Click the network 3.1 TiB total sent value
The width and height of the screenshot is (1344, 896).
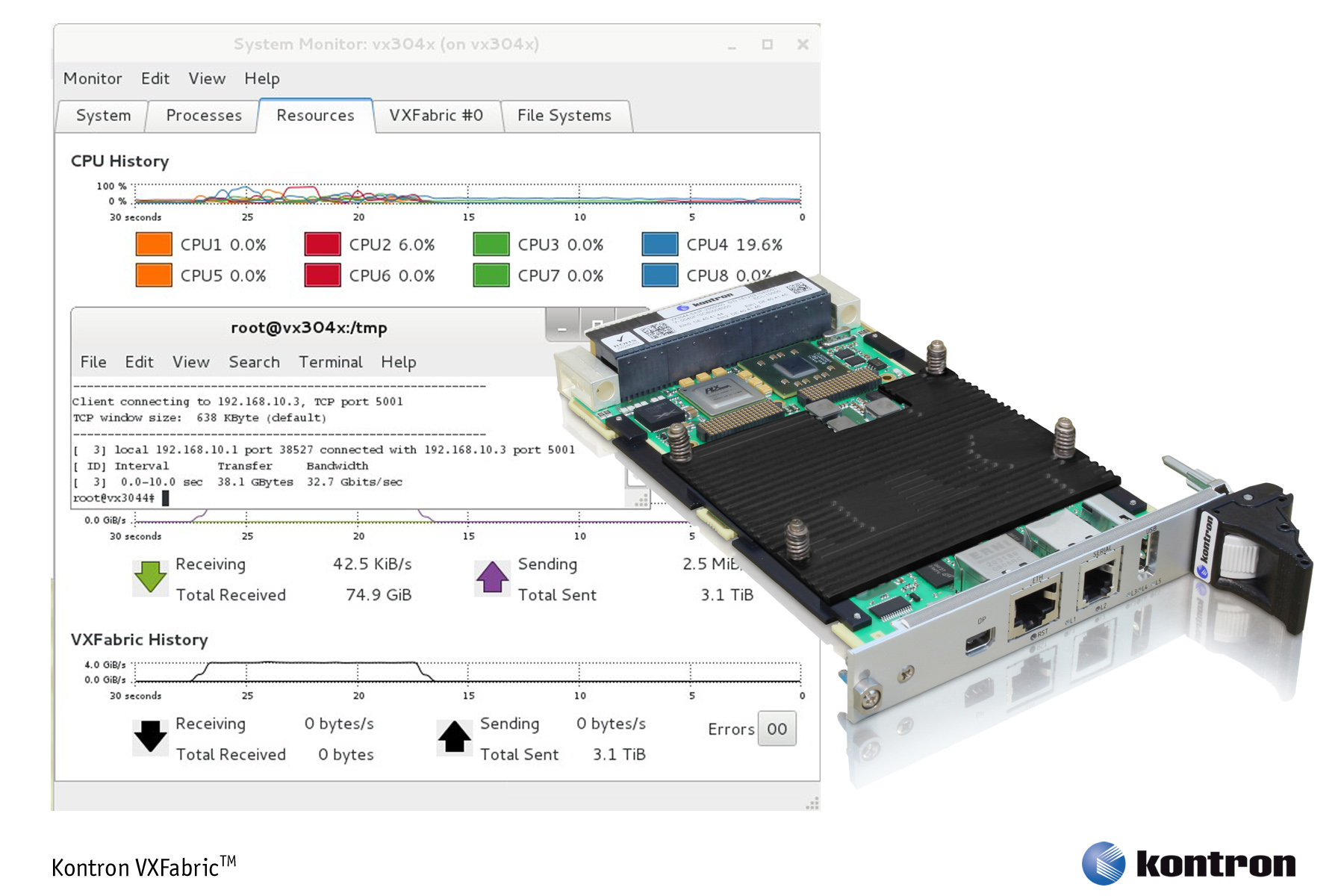click(x=727, y=595)
